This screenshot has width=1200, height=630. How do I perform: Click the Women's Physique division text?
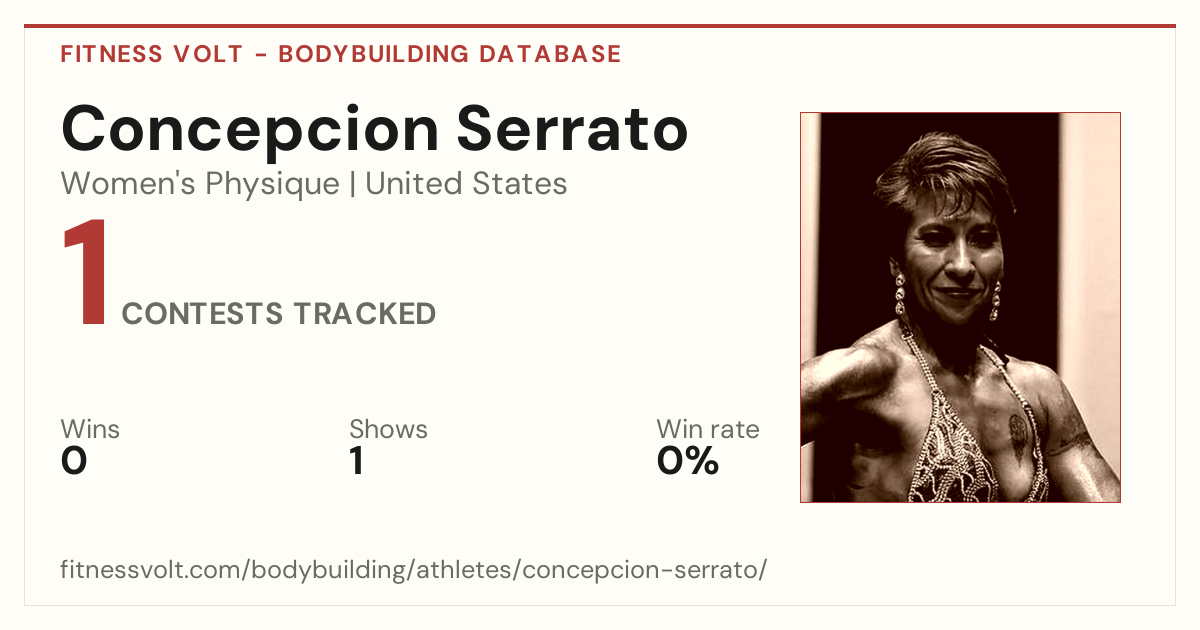(x=200, y=184)
